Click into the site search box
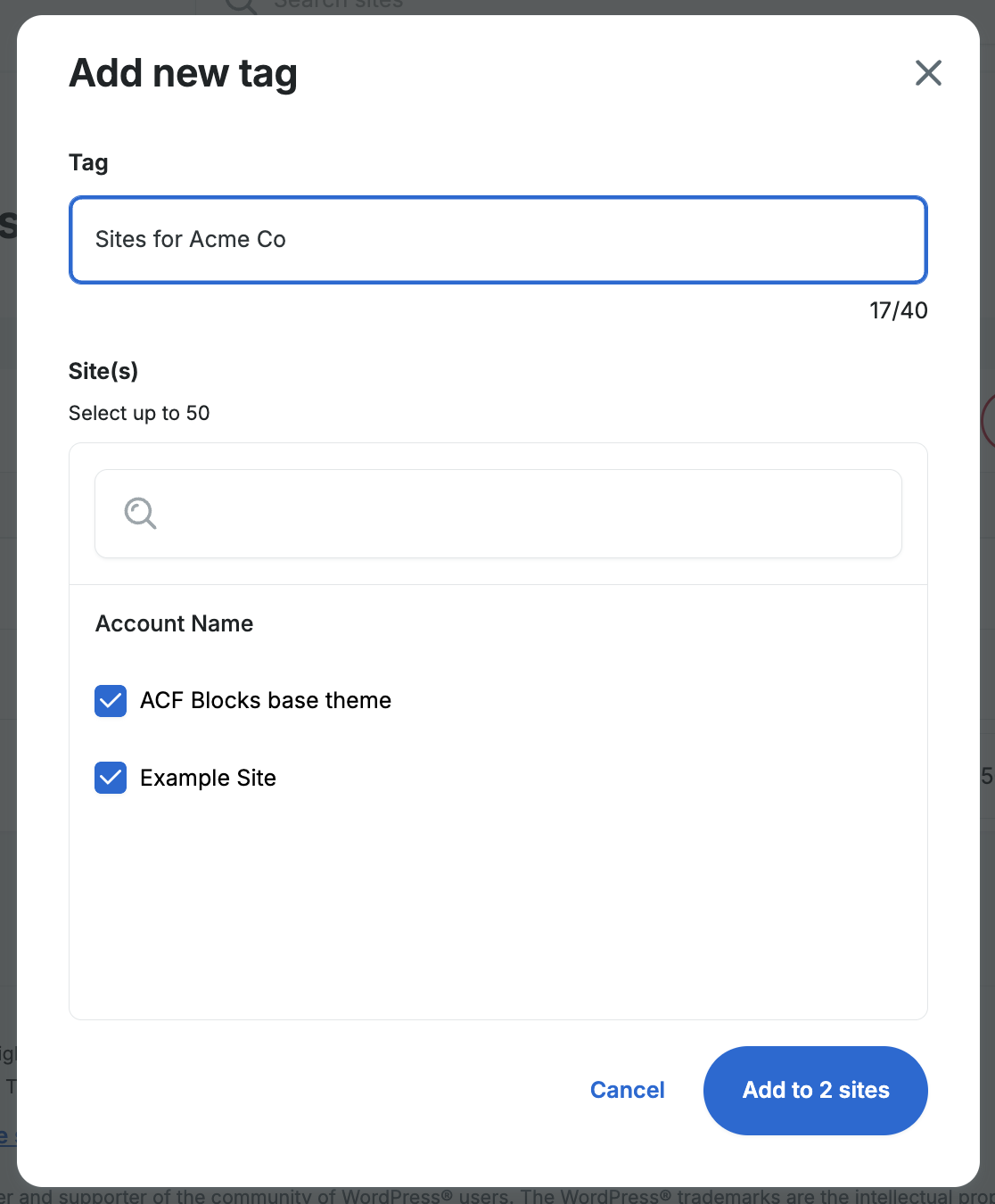995x1204 pixels. pyautogui.click(x=526, y=514)
